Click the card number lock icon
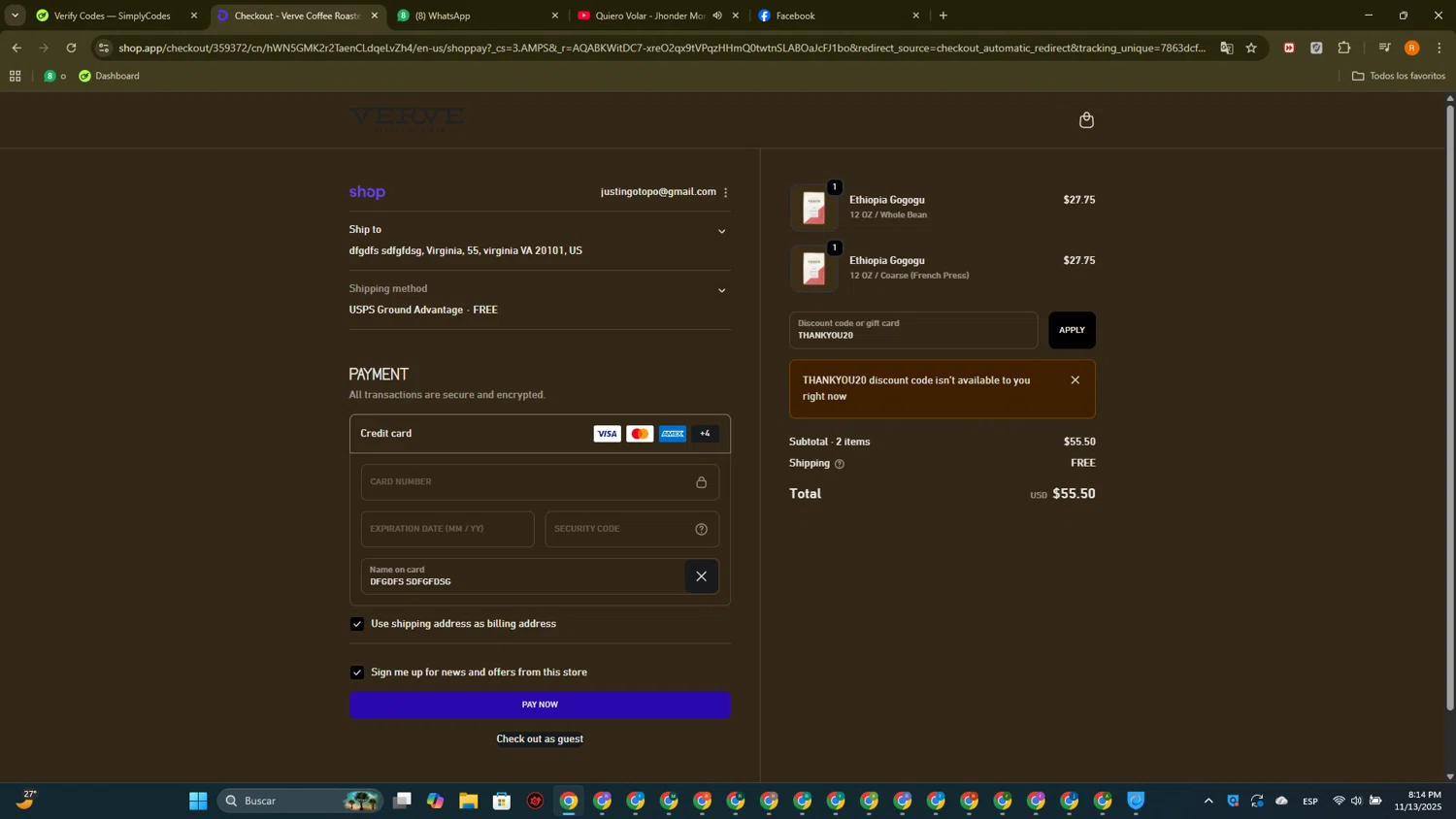The height and width of the screenshot is (819, 1456). (701, 482)
